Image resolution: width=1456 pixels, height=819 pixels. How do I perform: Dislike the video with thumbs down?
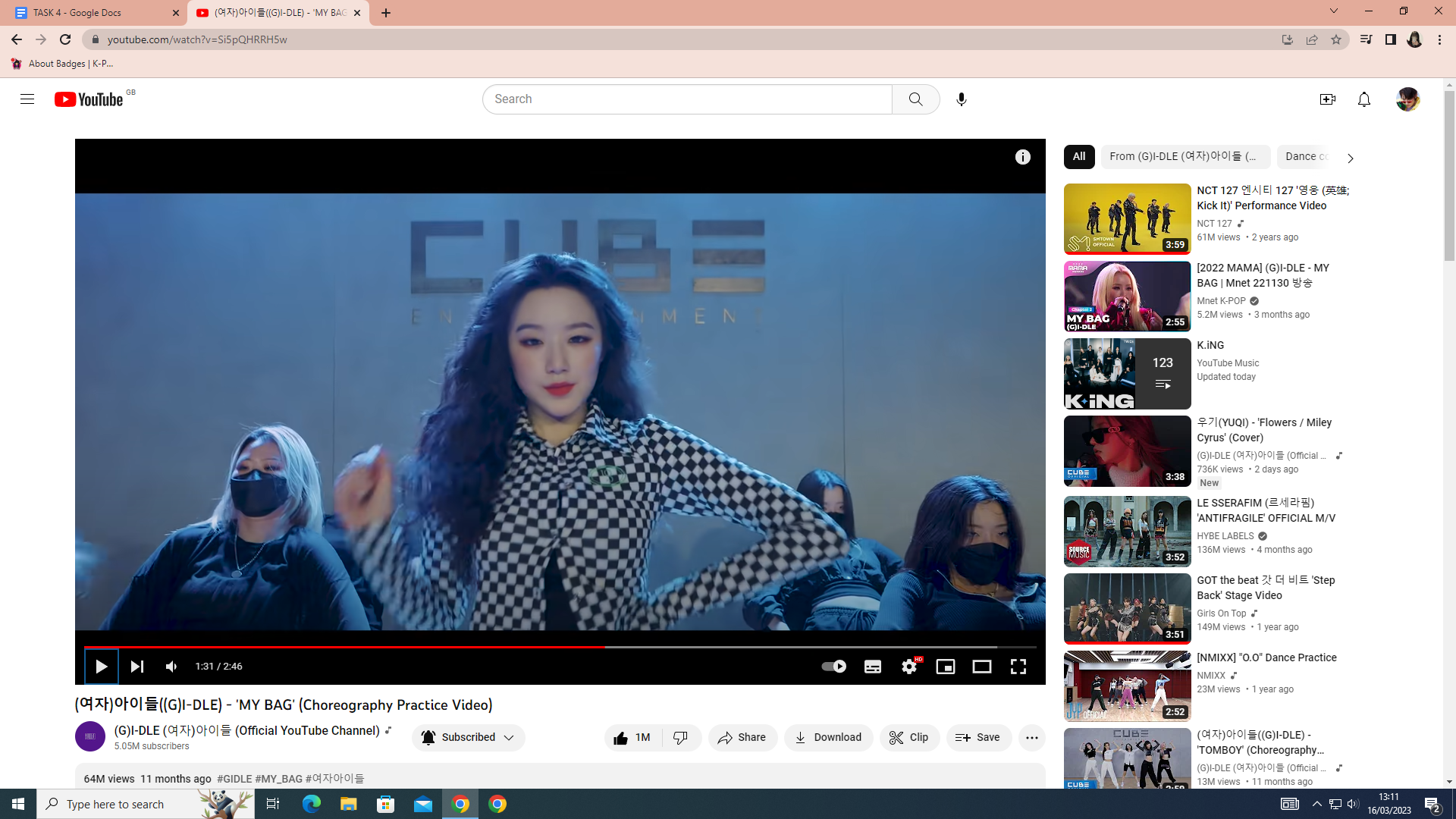click(682, 738)
